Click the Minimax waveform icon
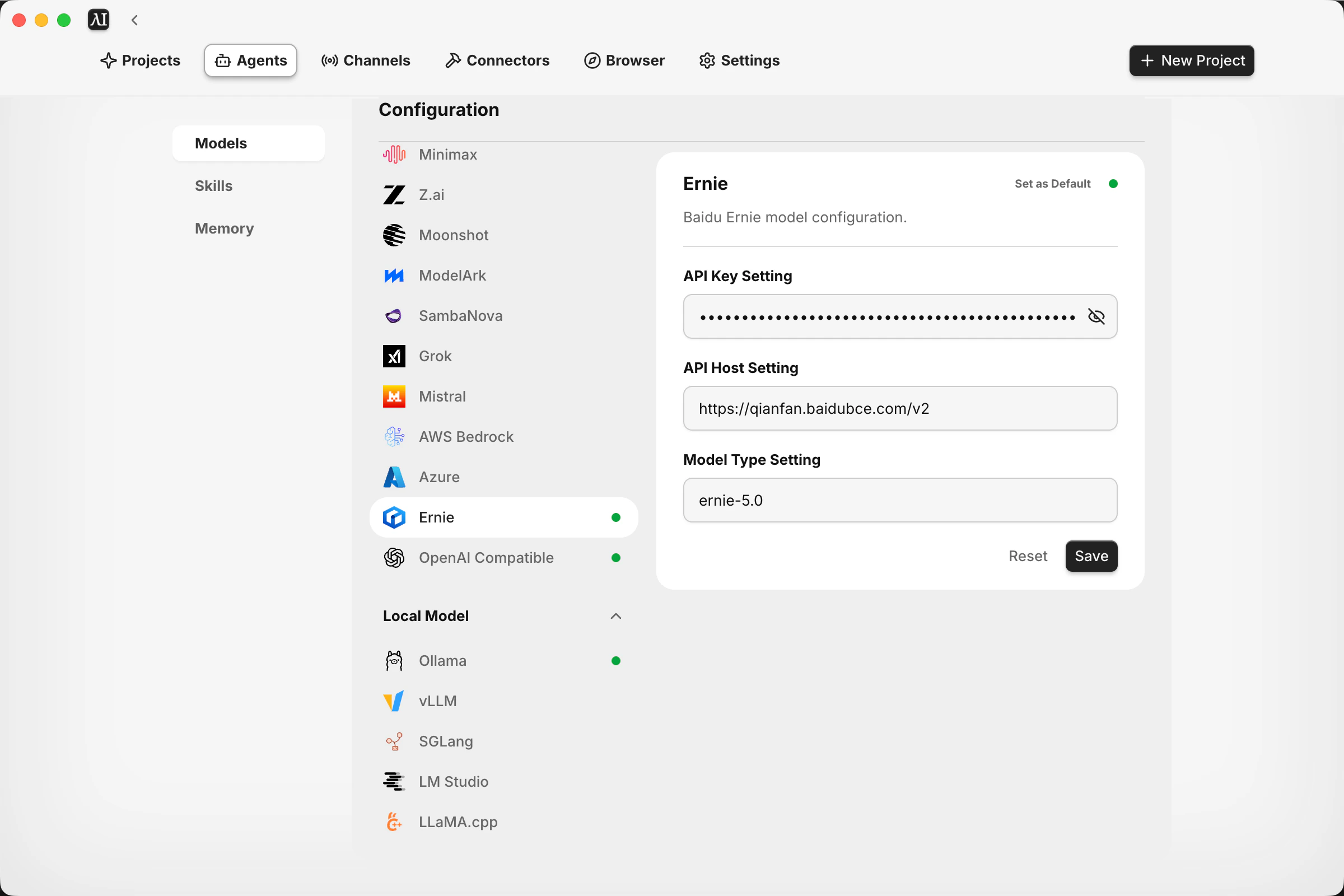Image resolution: width=1344 pixels, height=896 pixels. pyautogui.click(x=394, y=155)
